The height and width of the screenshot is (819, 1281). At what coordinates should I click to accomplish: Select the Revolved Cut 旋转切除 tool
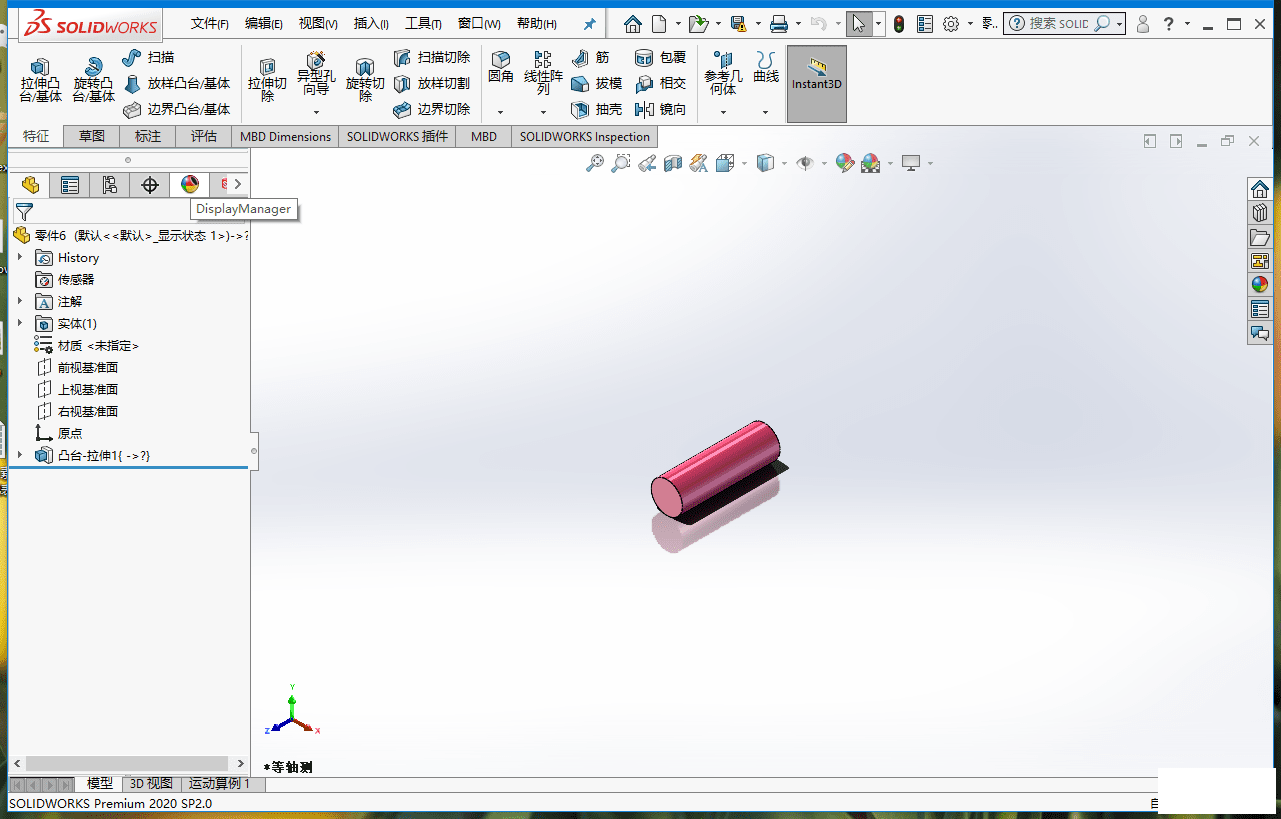coord(365,80)
